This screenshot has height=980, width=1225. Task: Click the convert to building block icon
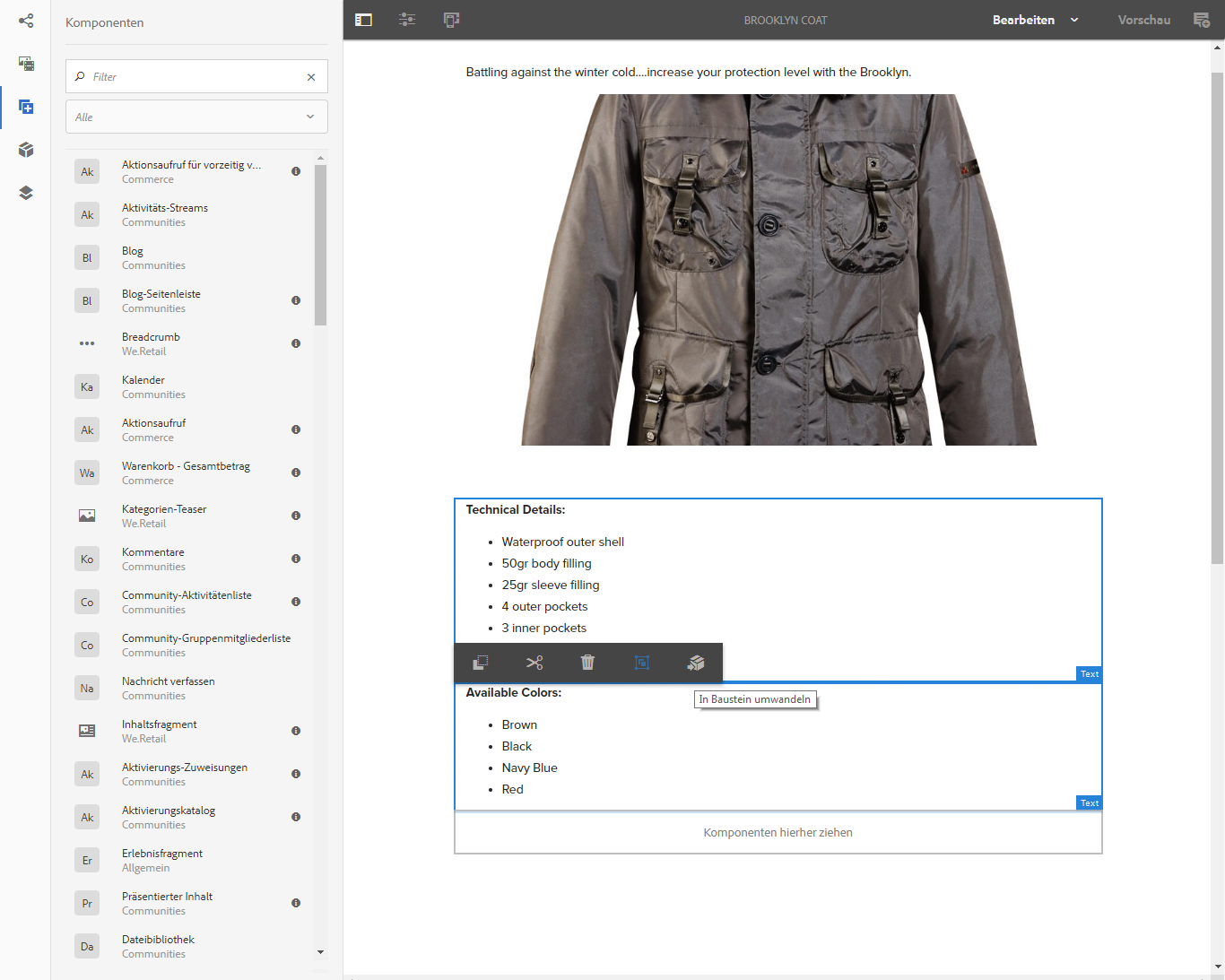tap(696, 663)
